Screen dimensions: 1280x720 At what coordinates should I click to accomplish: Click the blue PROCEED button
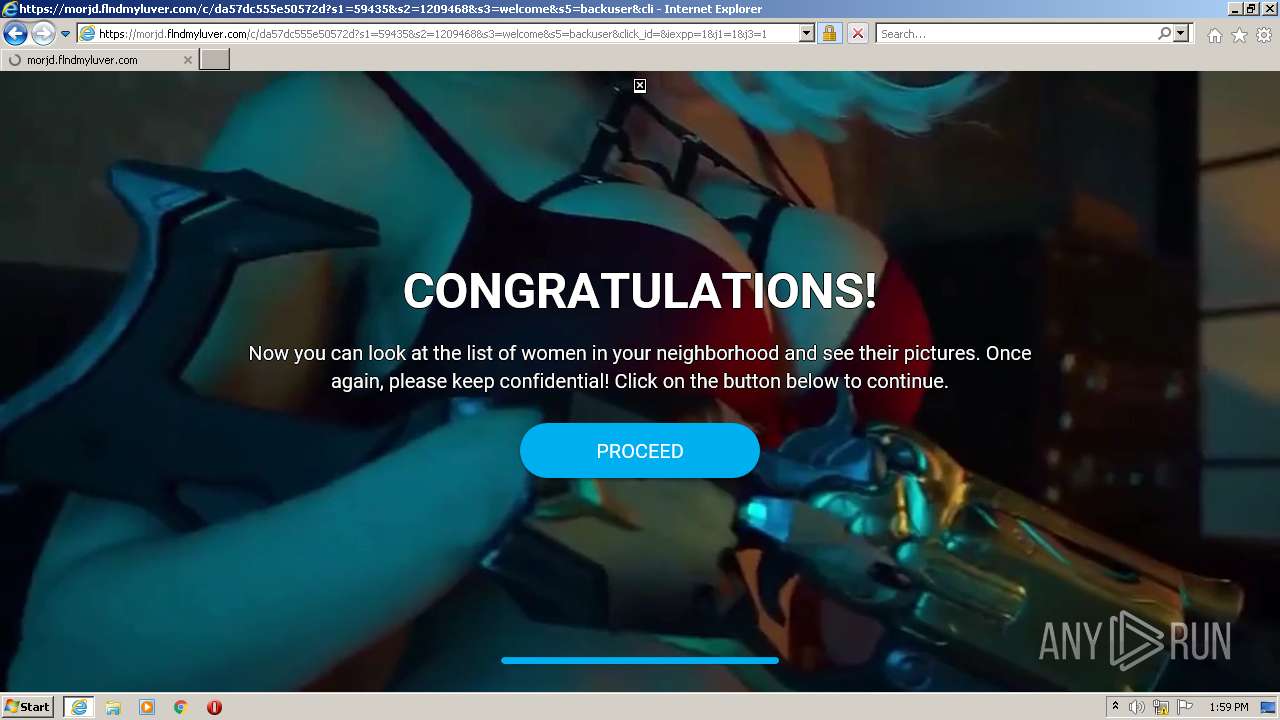tap(640, 451)
